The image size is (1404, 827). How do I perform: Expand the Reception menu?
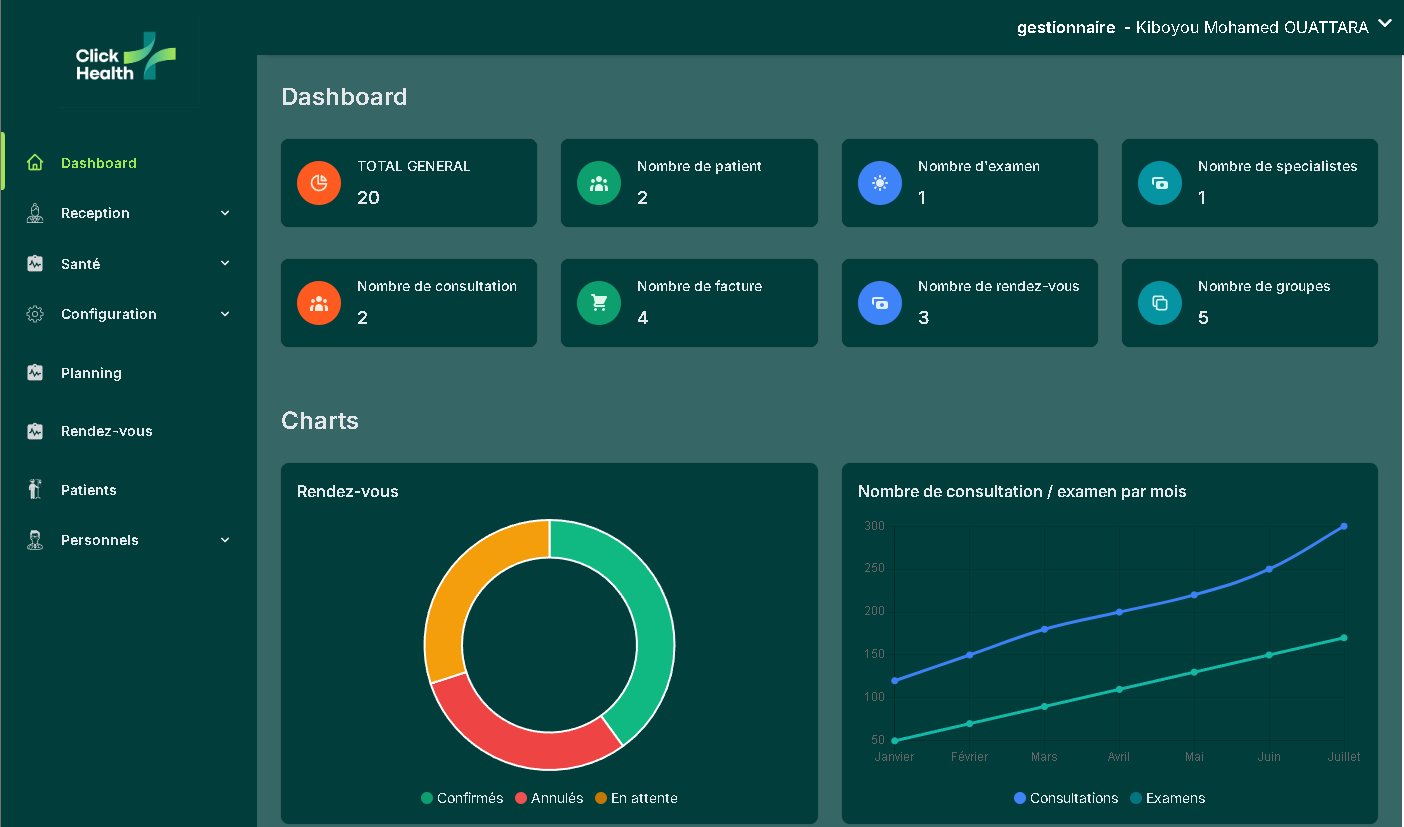(x=95, y=213)
